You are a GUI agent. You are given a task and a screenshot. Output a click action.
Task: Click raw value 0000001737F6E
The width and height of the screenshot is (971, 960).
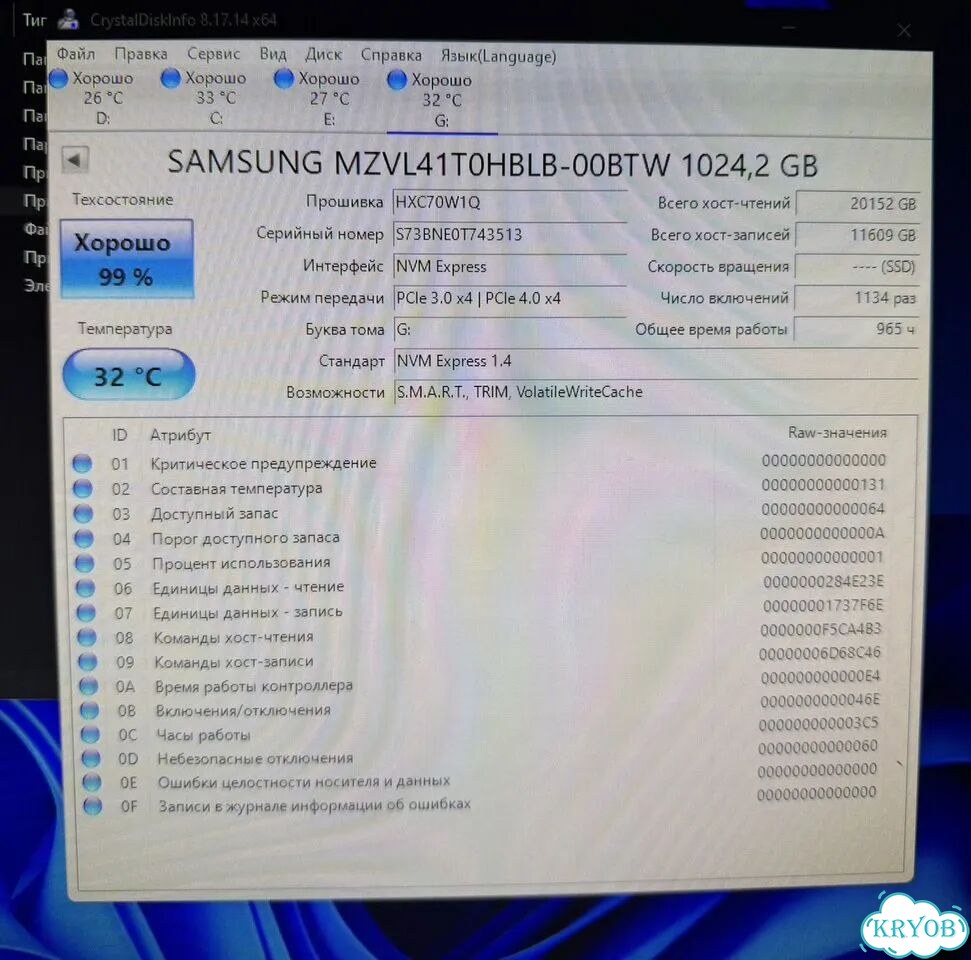[x=823, y=605]
